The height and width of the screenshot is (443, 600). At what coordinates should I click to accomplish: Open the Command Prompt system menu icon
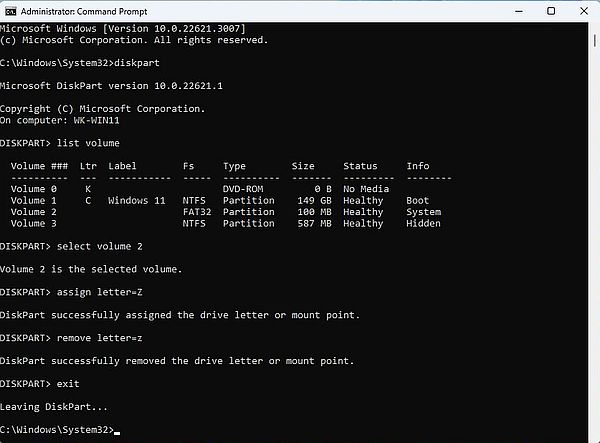11,10
